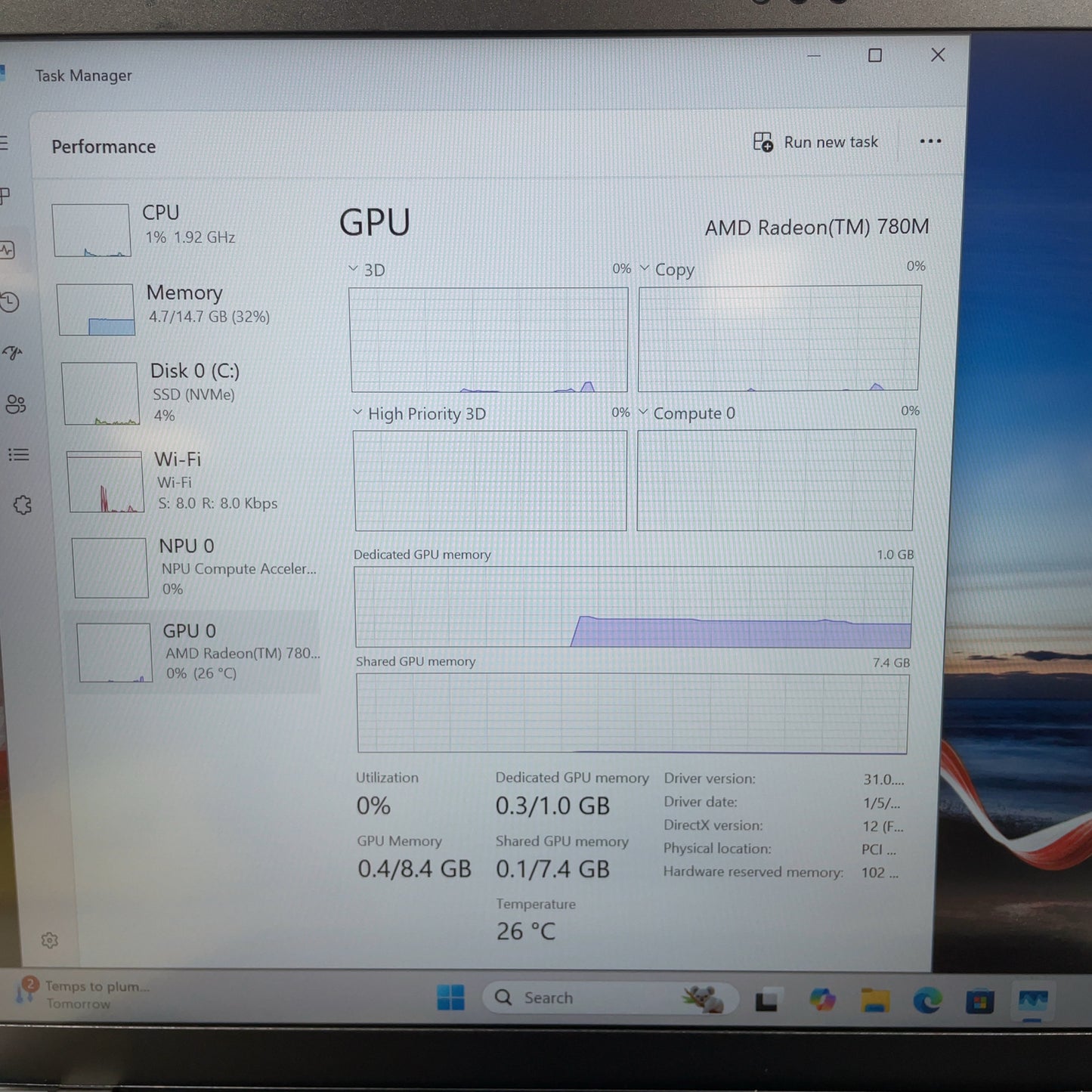Select the Disk 0 (C:) entry
The image size is (1092, 1092).
click(x=192, y=392)
